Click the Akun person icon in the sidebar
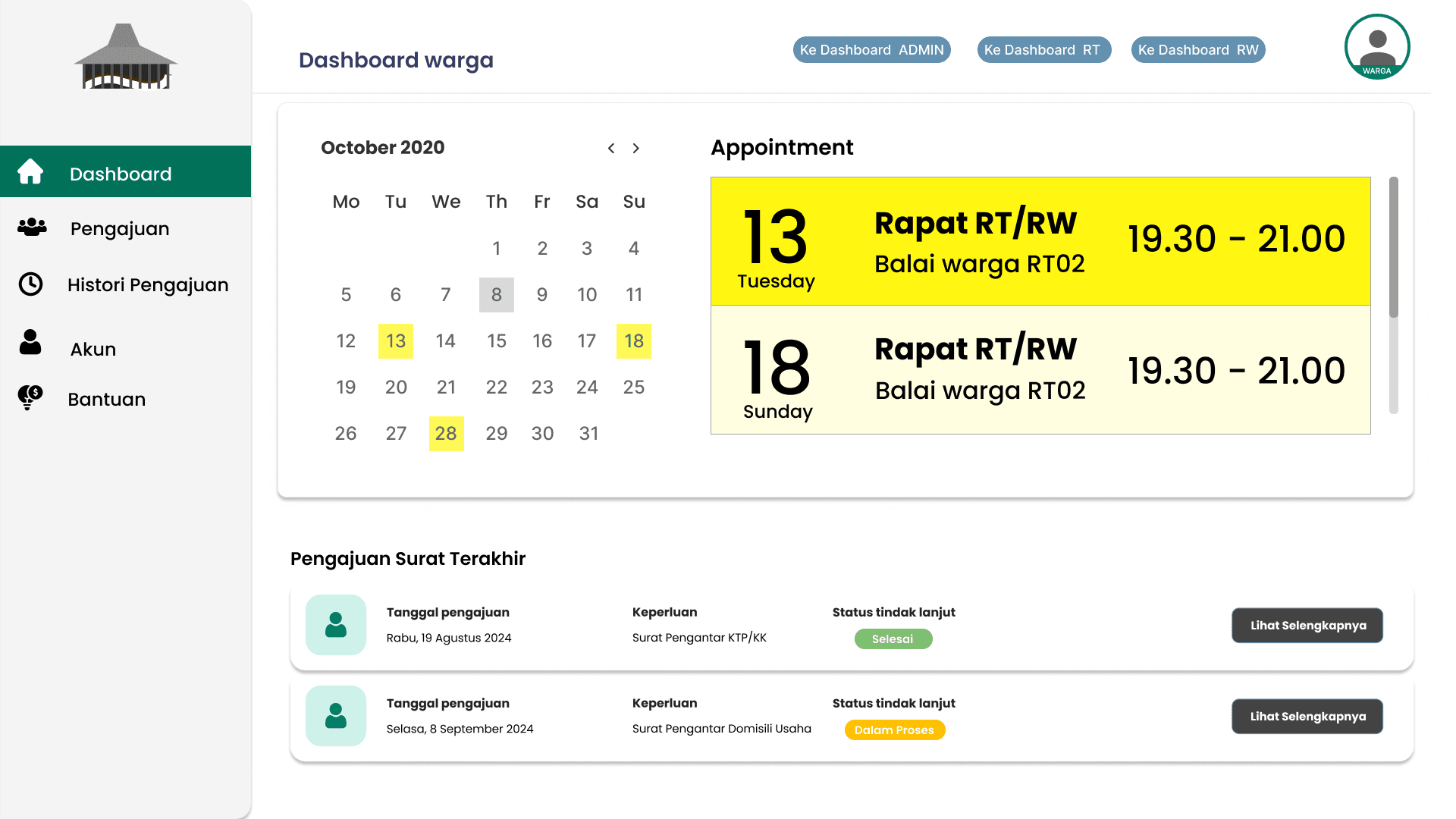Image resolution: width=1456 pixels, height=819 pixels. (x=30, y=343)
